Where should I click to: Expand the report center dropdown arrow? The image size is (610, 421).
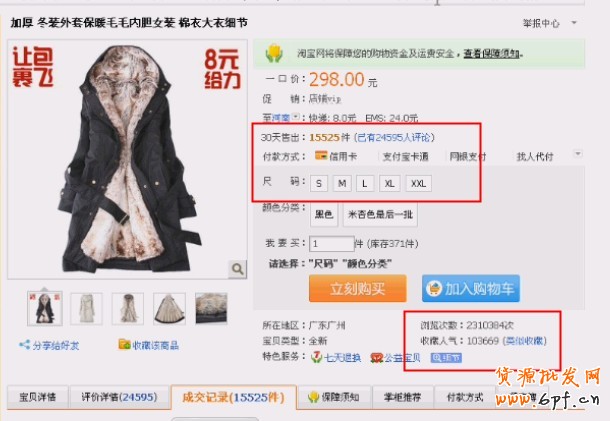574,23
